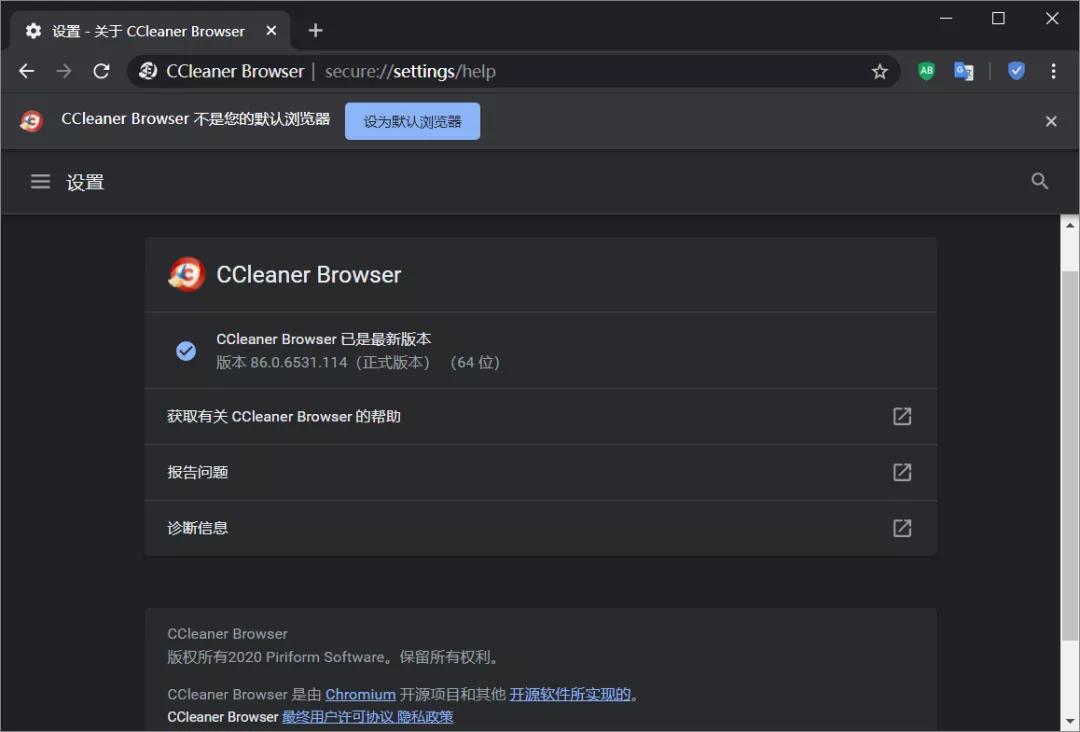Click the scrollbar up arrow

1070,225
